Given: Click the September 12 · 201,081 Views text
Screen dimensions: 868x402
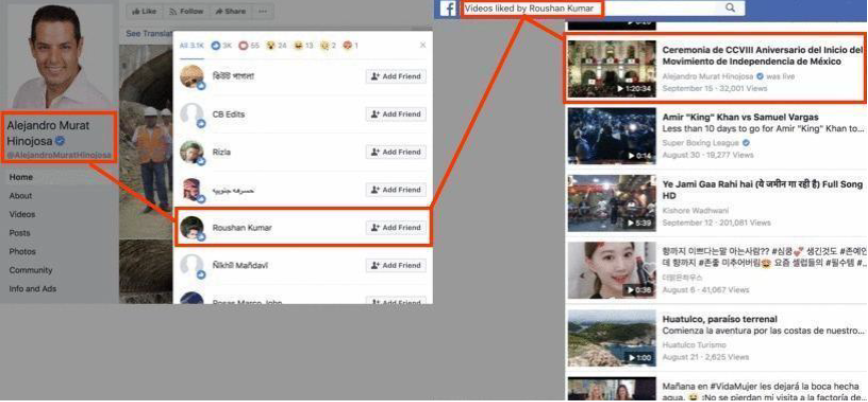Looking at the screenshot, I should (x=716, y=223).
